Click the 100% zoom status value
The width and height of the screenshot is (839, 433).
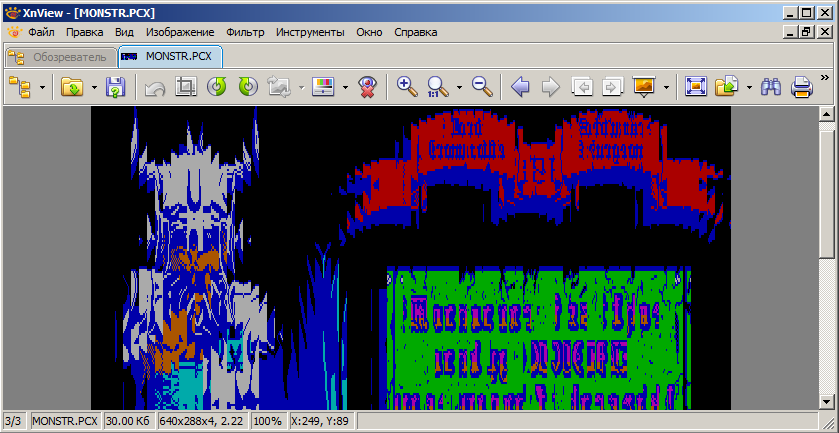(269, 421)
